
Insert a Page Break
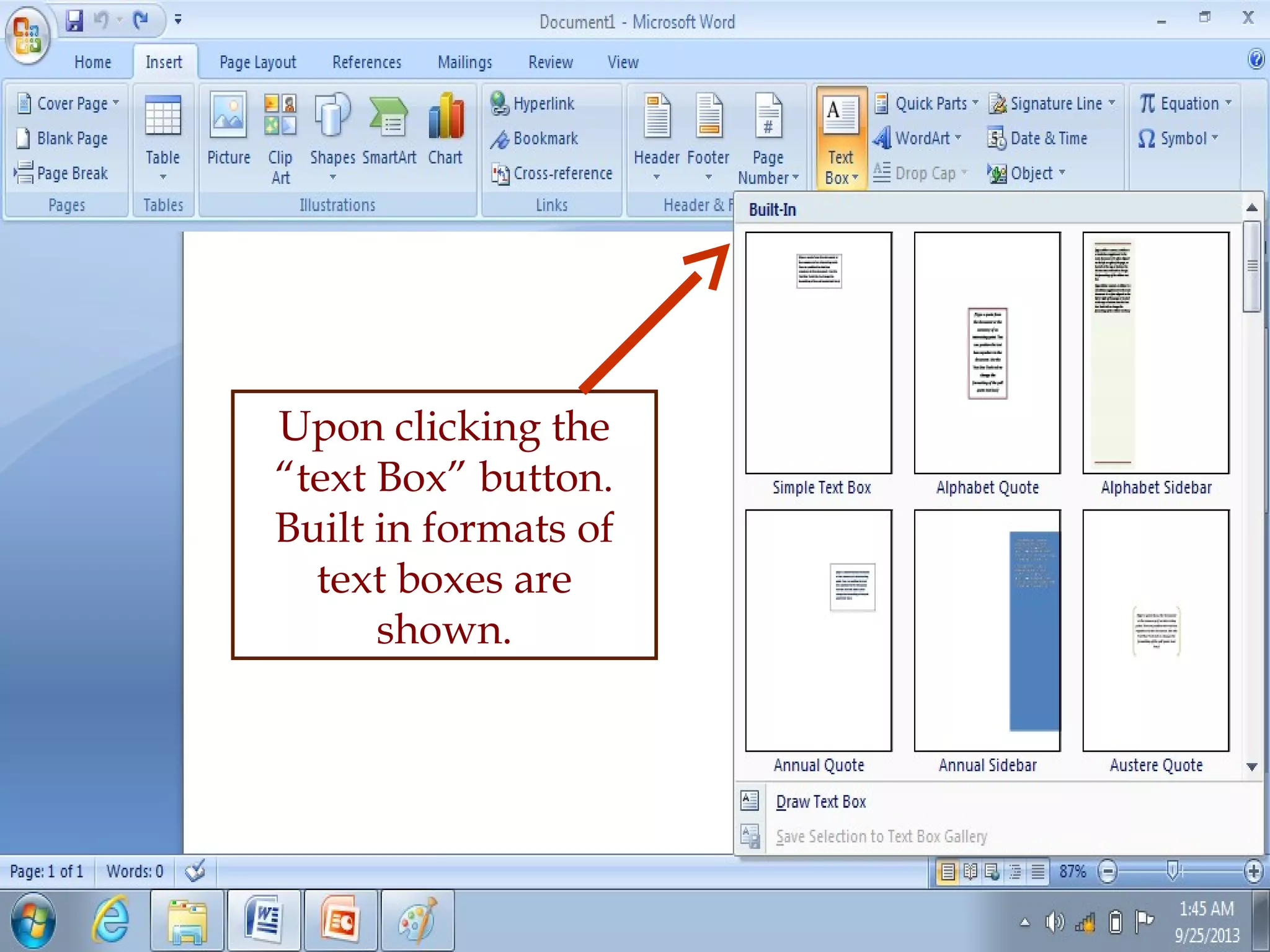tap(62, 173)
